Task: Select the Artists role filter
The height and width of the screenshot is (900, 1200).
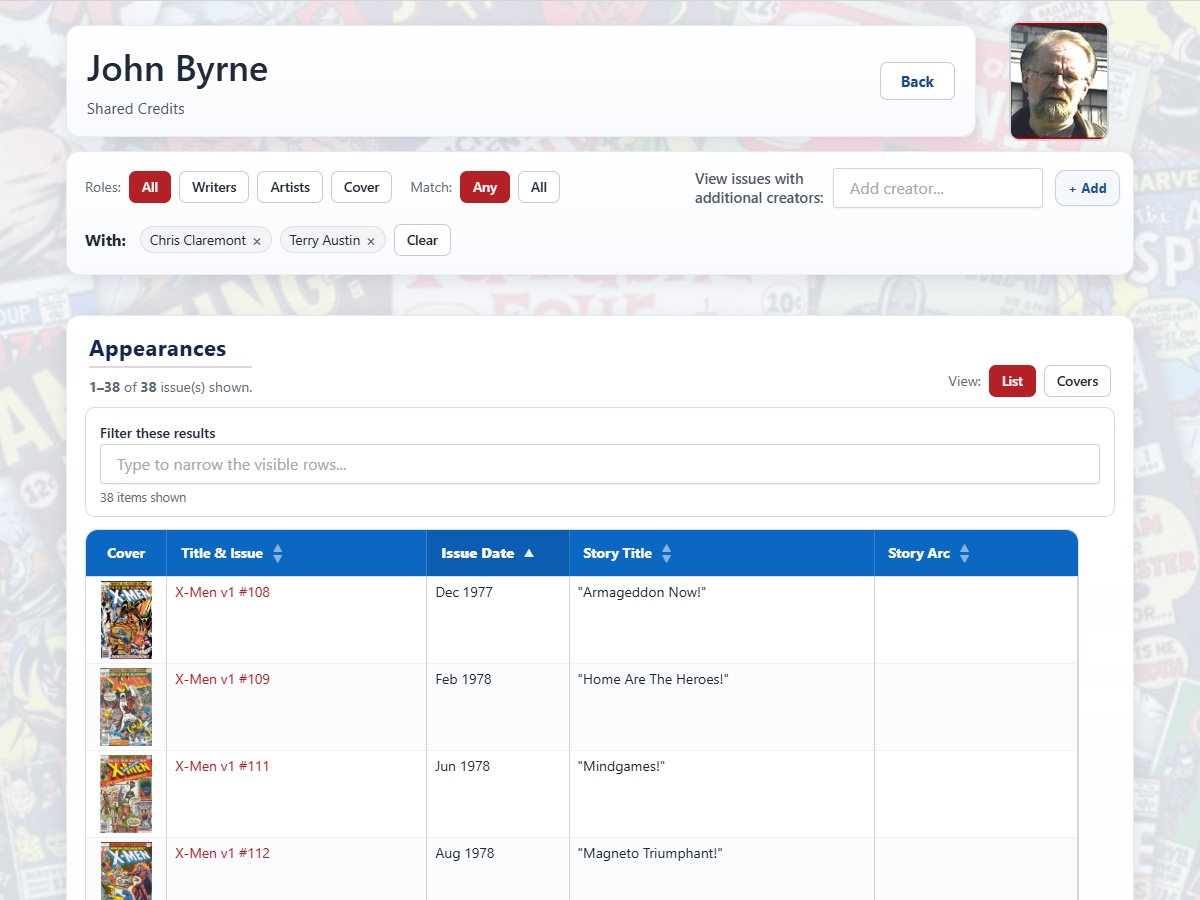Action: click(x=290, y=187)
